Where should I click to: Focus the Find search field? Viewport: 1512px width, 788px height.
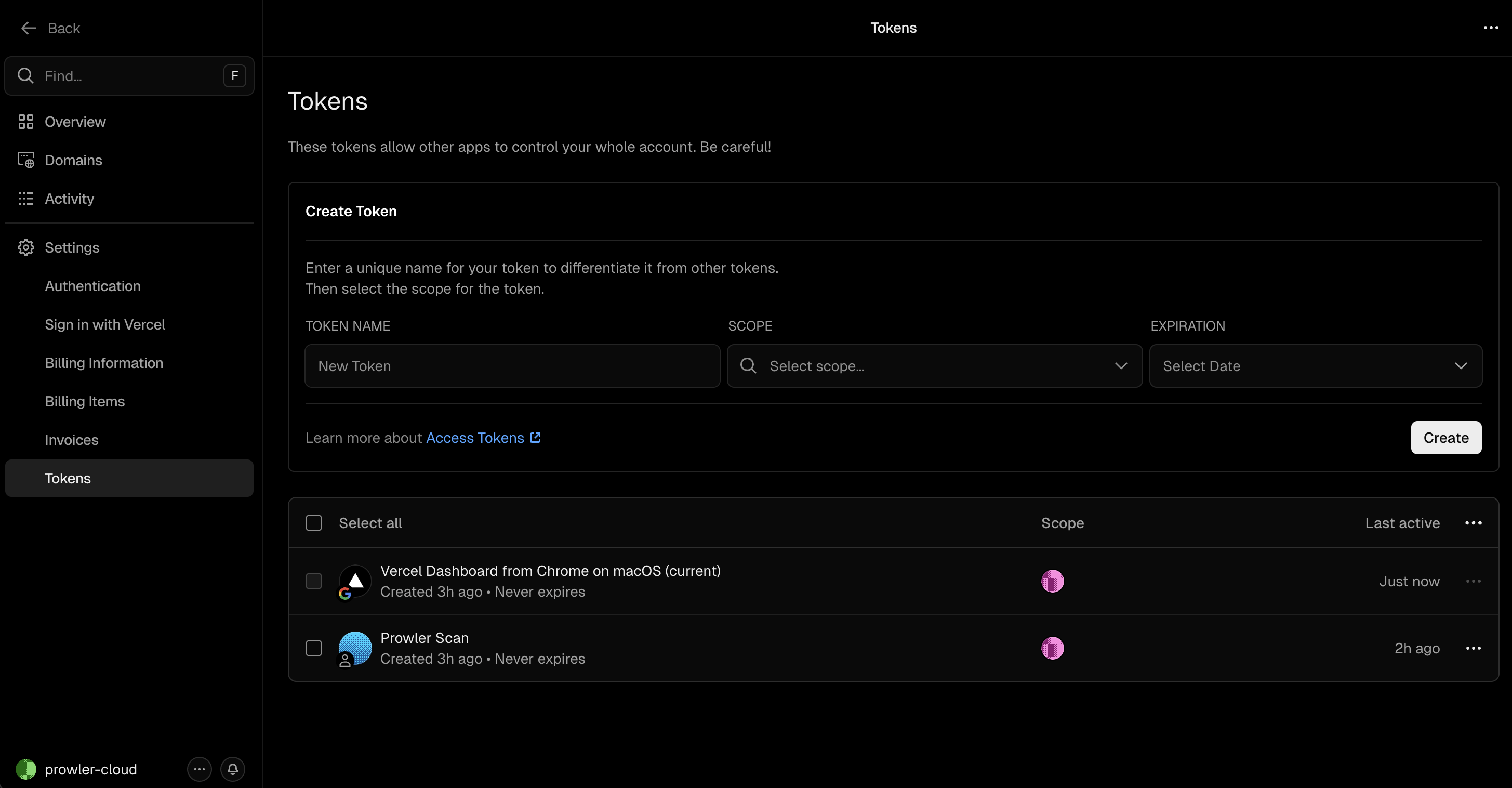(x=129, y=75)
